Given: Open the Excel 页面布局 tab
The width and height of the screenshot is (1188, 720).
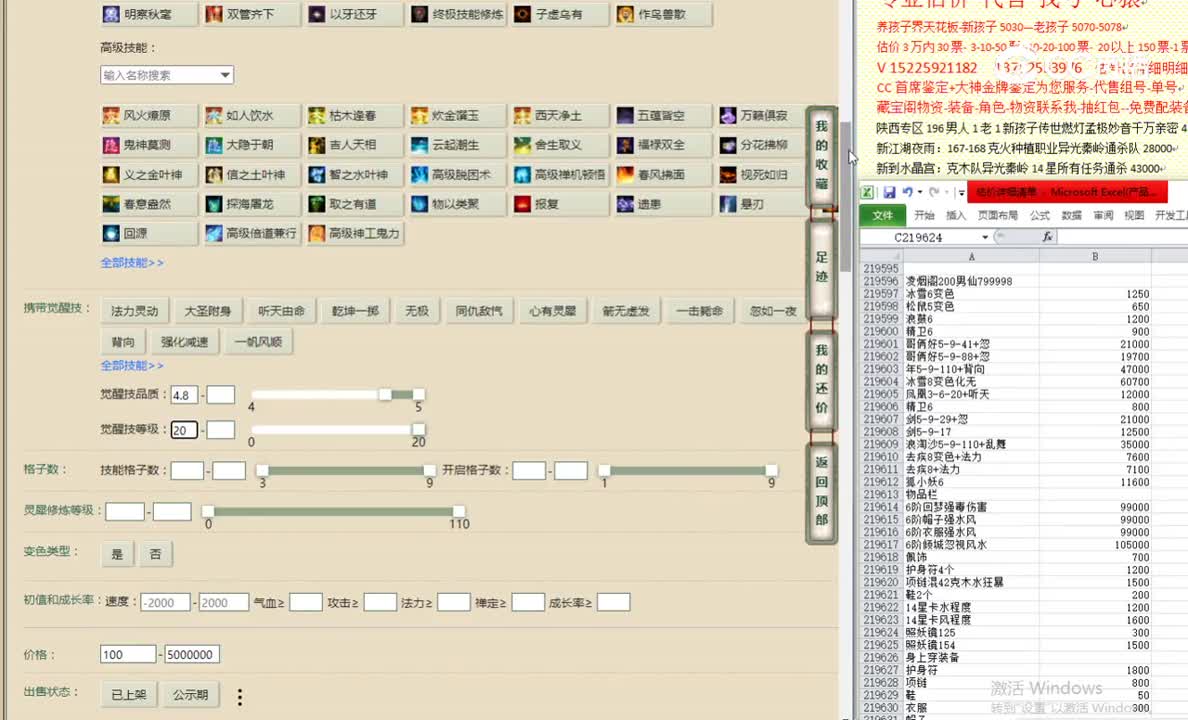Looking at the screenshot, I should tap(998, 215).
